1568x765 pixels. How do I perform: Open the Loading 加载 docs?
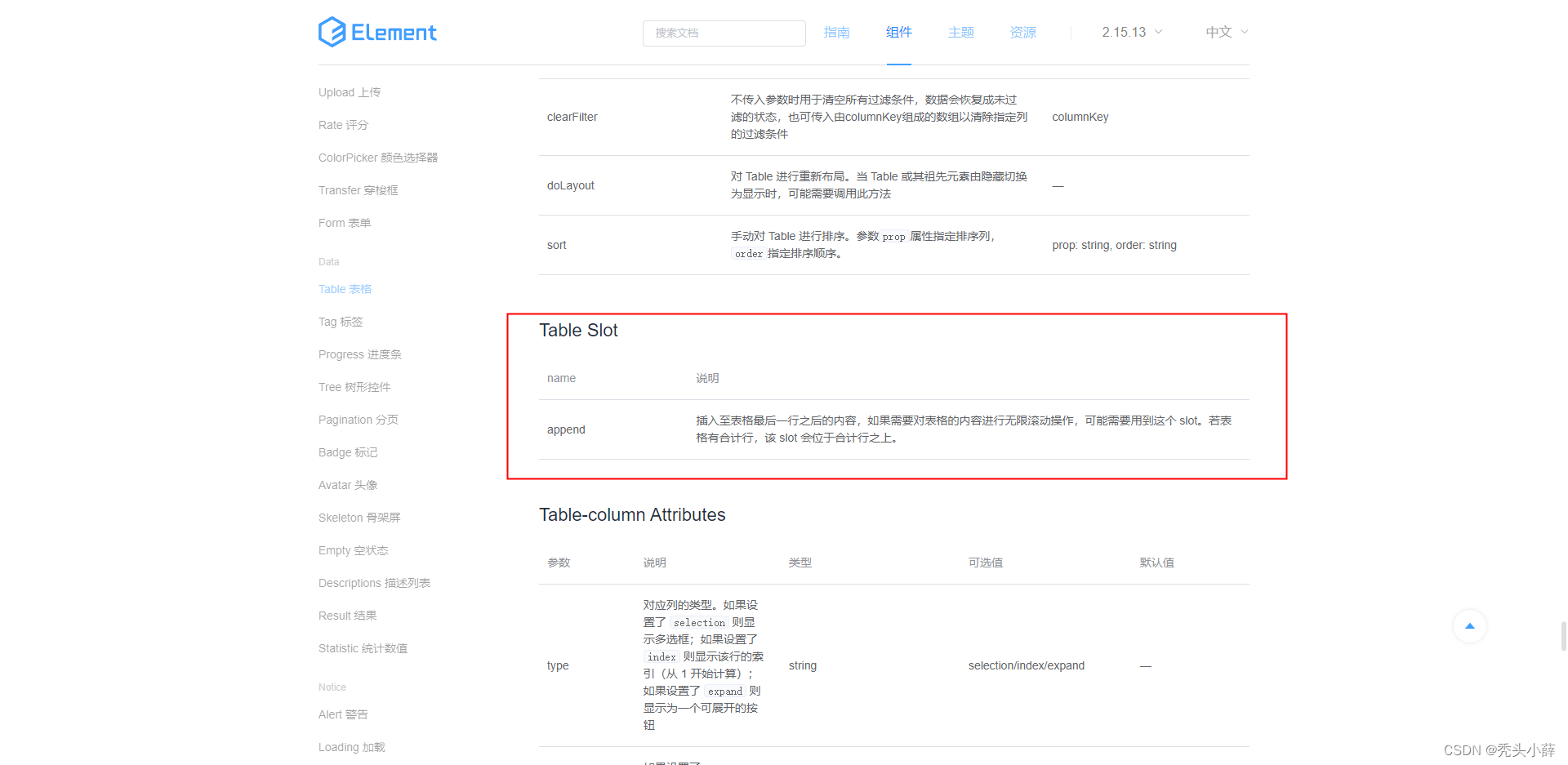click(351, 746)
